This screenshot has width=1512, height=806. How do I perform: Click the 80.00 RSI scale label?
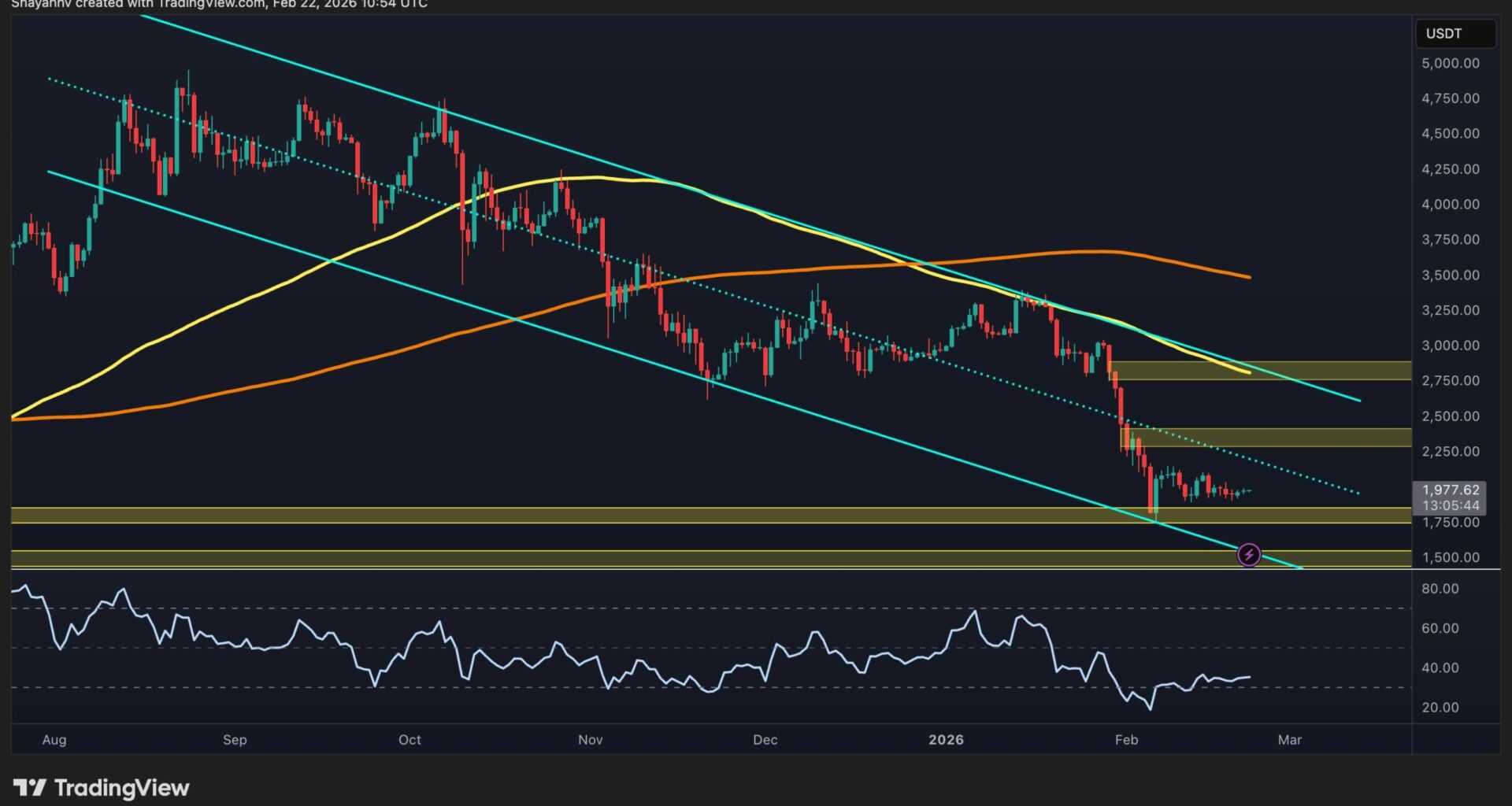coord(1440,589)
